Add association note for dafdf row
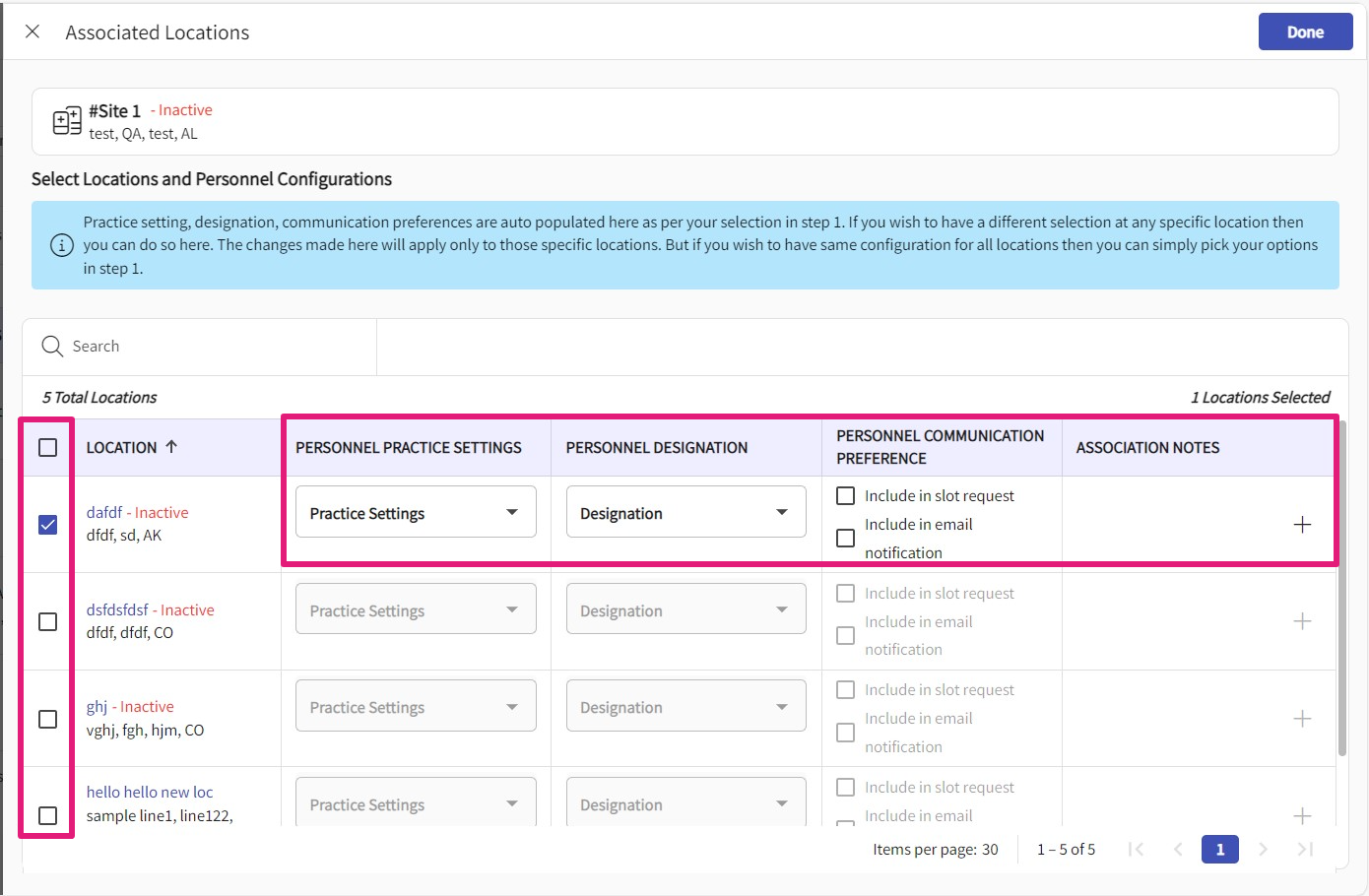Screen dimensions: 1369x896 click(1302, 525)
